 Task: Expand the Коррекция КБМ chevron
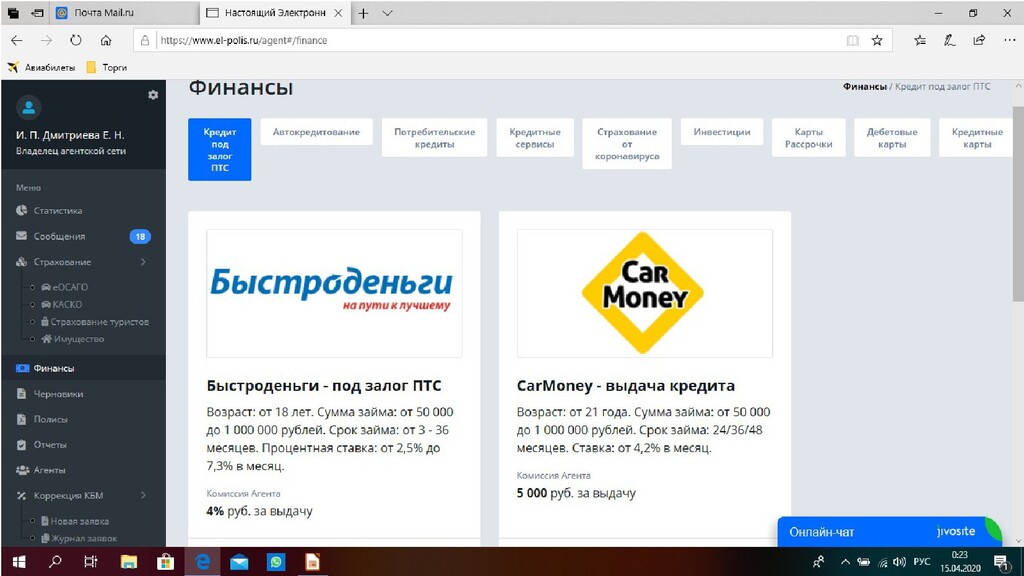click(143, 495)
